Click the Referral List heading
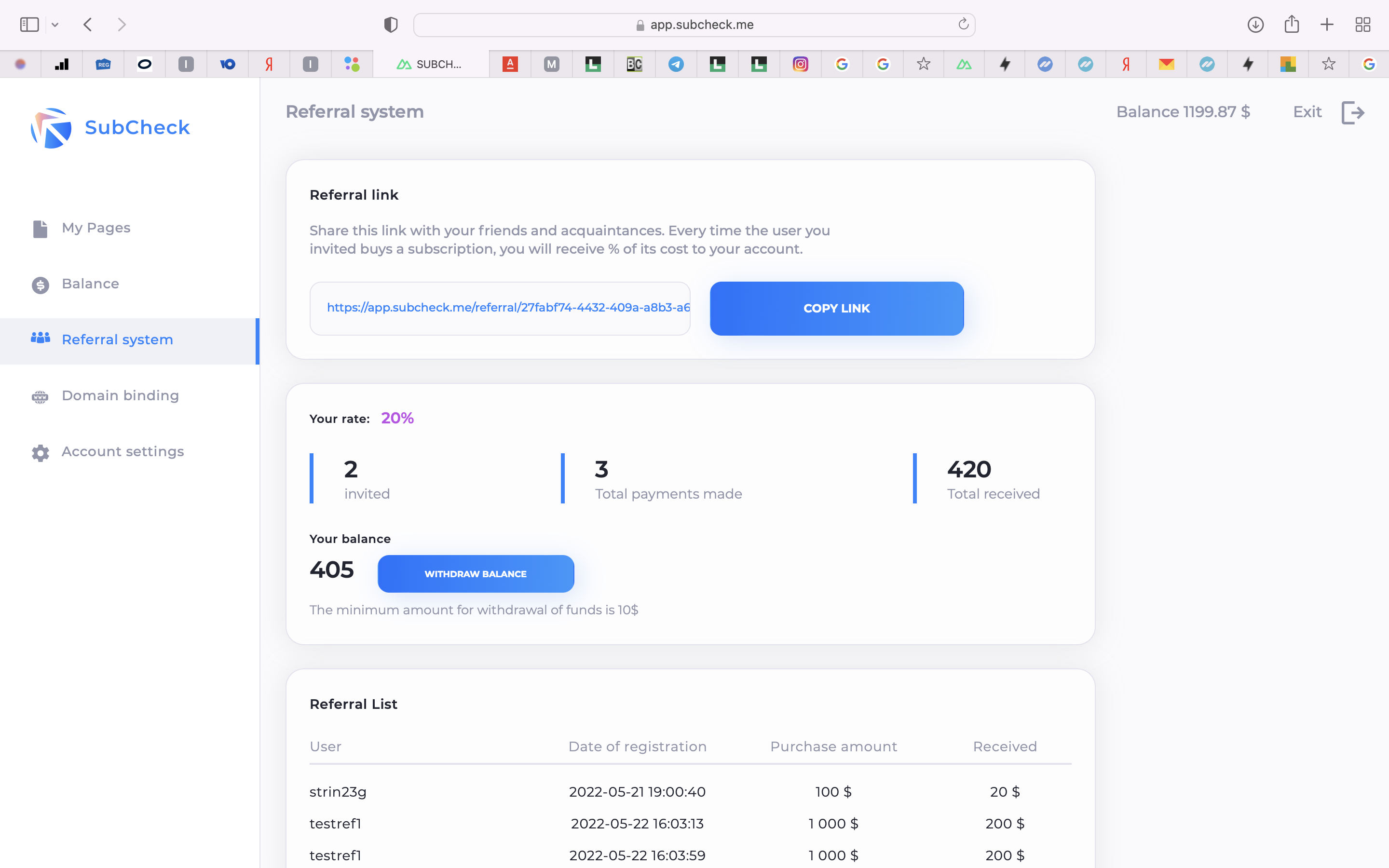 click(x=353, y=704)
